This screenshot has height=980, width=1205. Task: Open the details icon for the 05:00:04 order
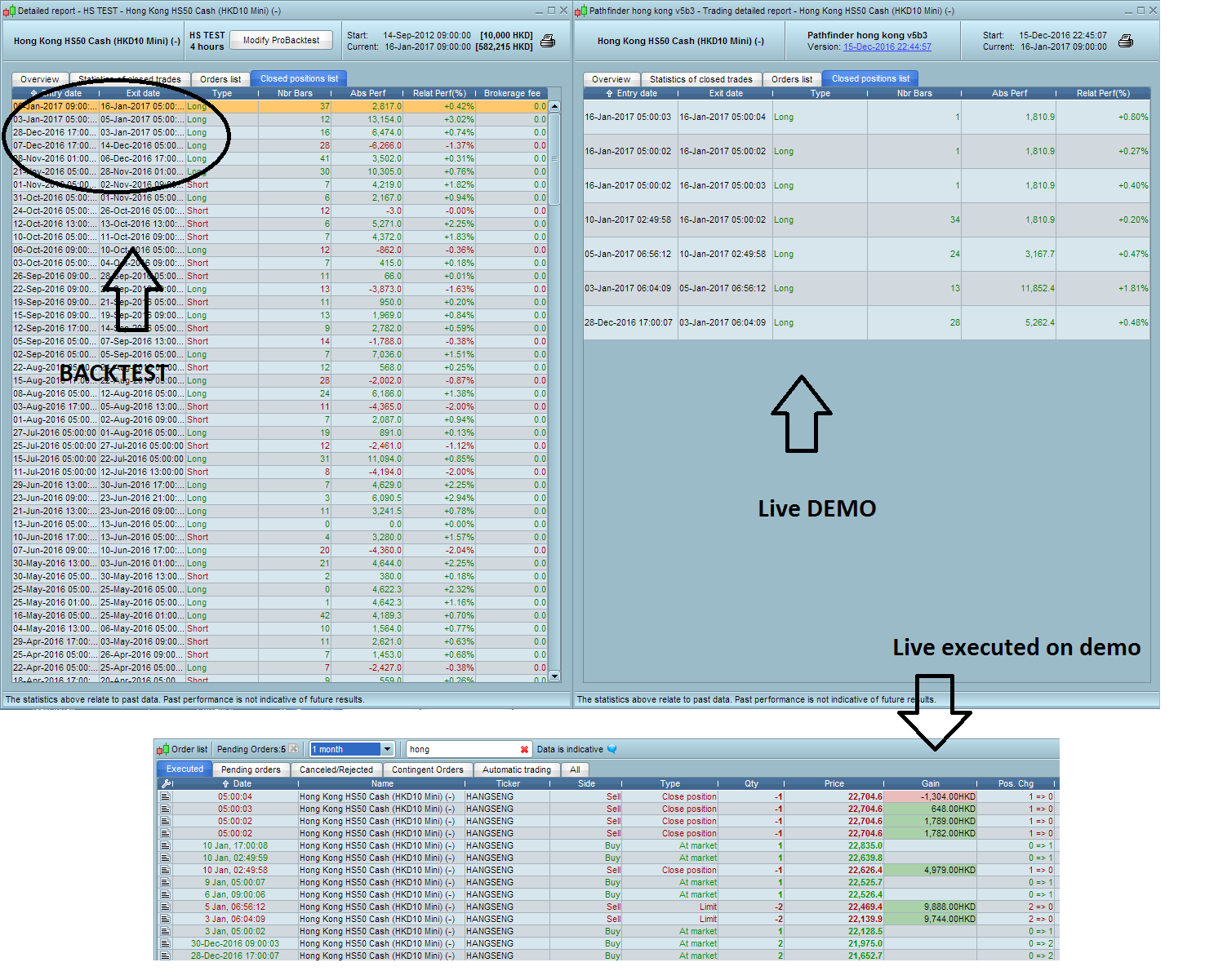click(165, 796)
